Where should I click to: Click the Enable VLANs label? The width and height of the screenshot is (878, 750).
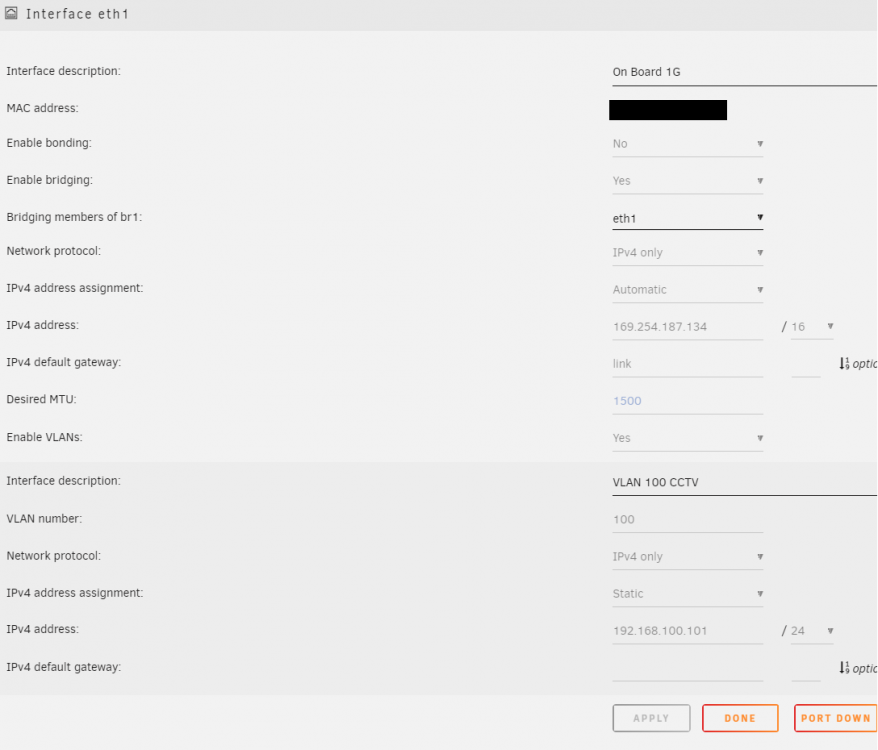tap(44, 437)
